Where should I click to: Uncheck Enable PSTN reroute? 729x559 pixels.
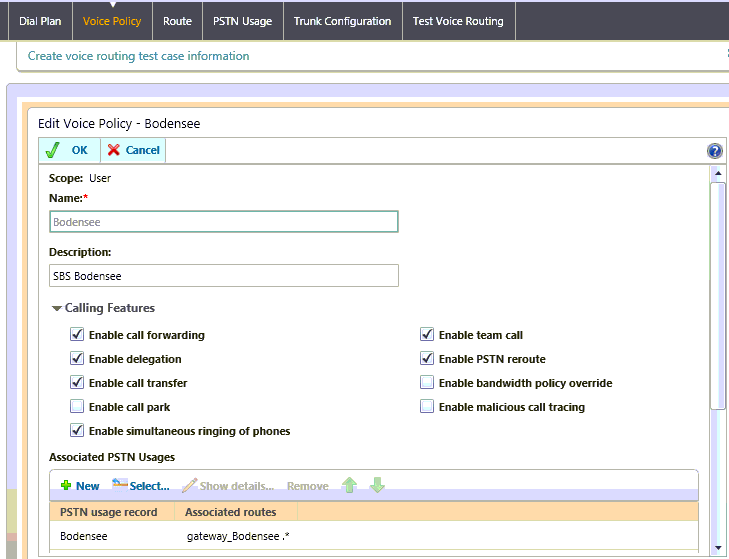pyautogui.click(x=427, y=359)
